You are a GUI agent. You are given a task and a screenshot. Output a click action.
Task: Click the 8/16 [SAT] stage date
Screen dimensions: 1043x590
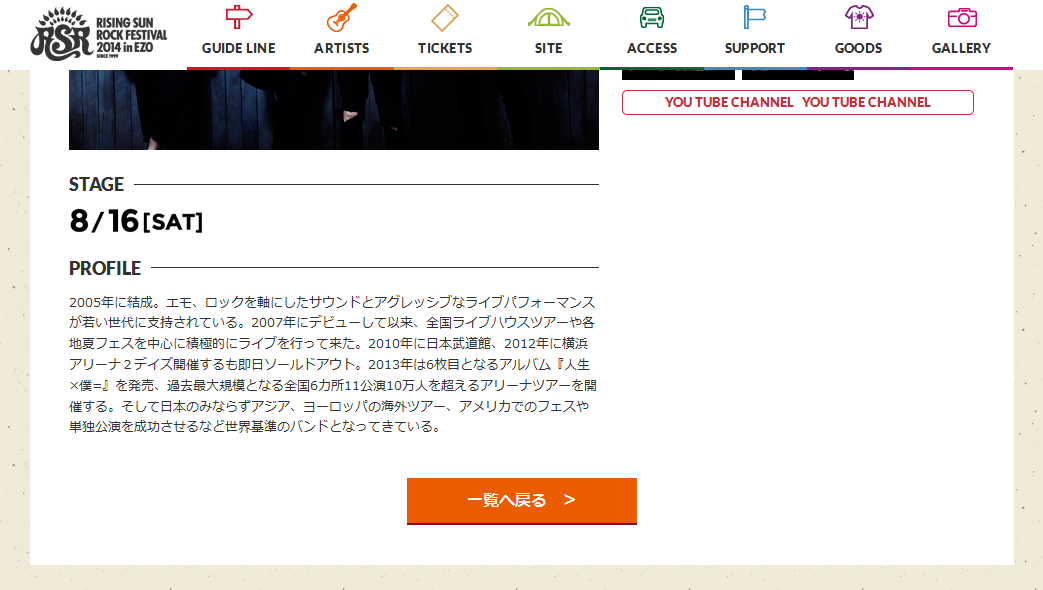(136, 221)
